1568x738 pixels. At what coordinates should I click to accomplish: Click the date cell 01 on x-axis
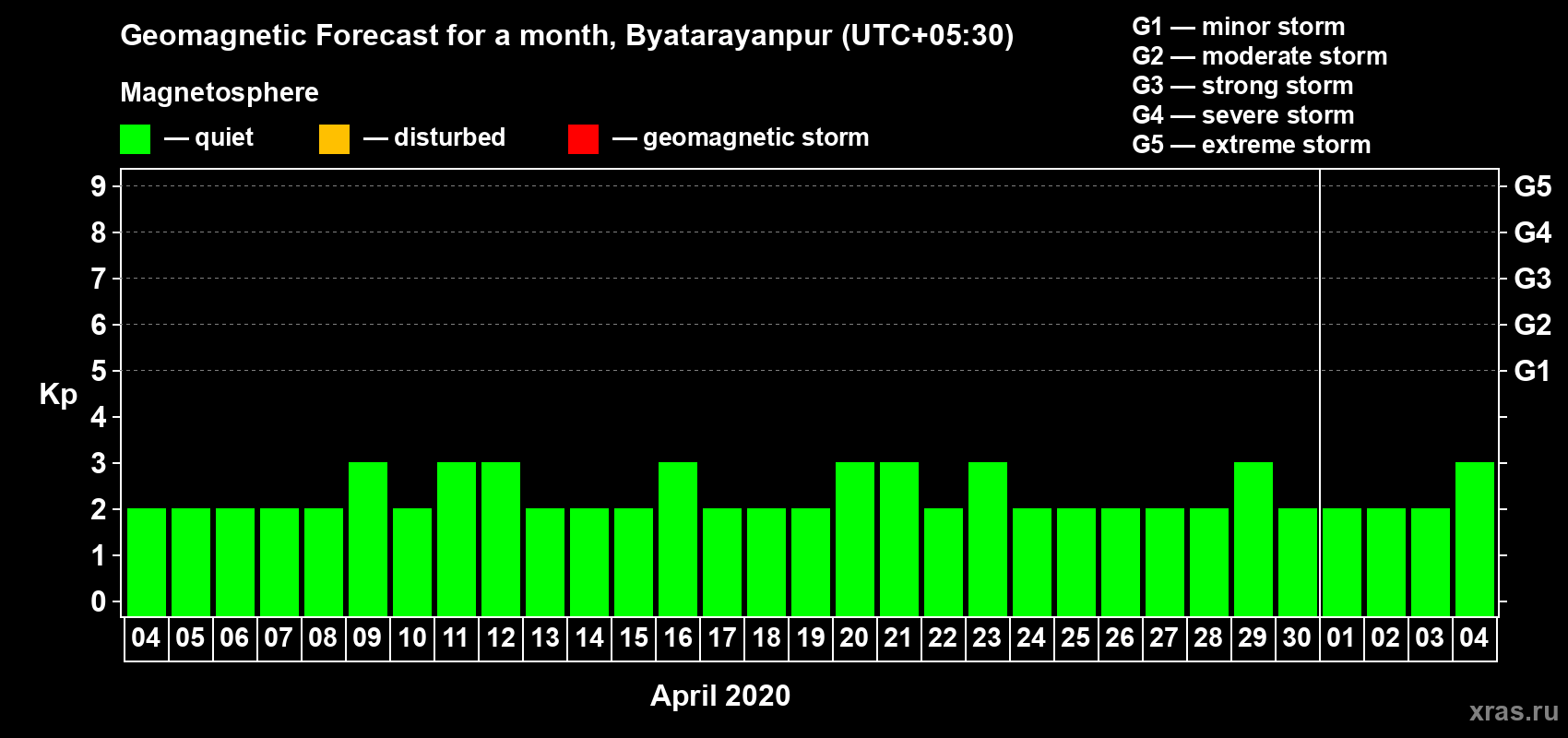point(1342,638)
